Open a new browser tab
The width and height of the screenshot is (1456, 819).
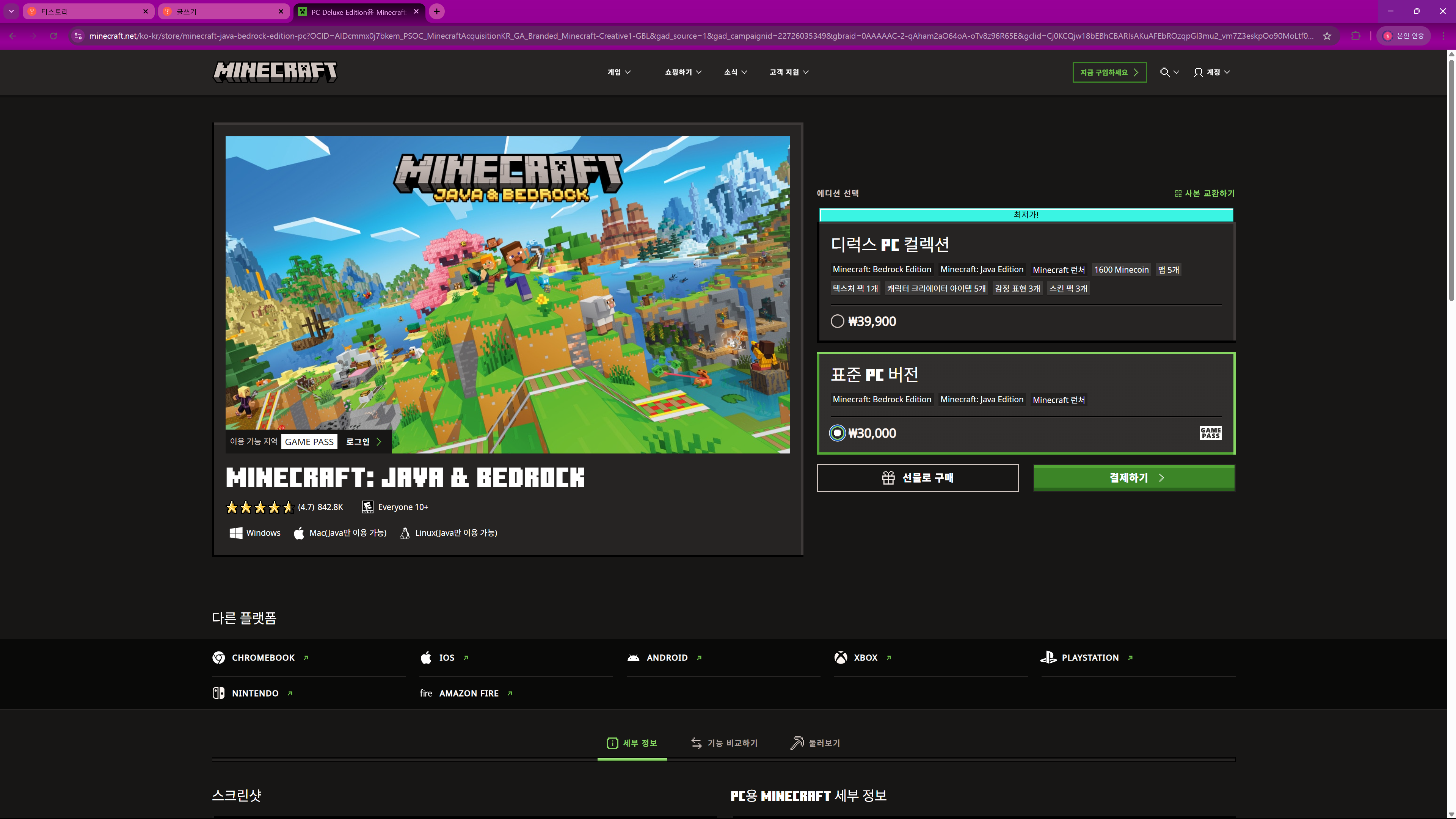pos(436,11)
